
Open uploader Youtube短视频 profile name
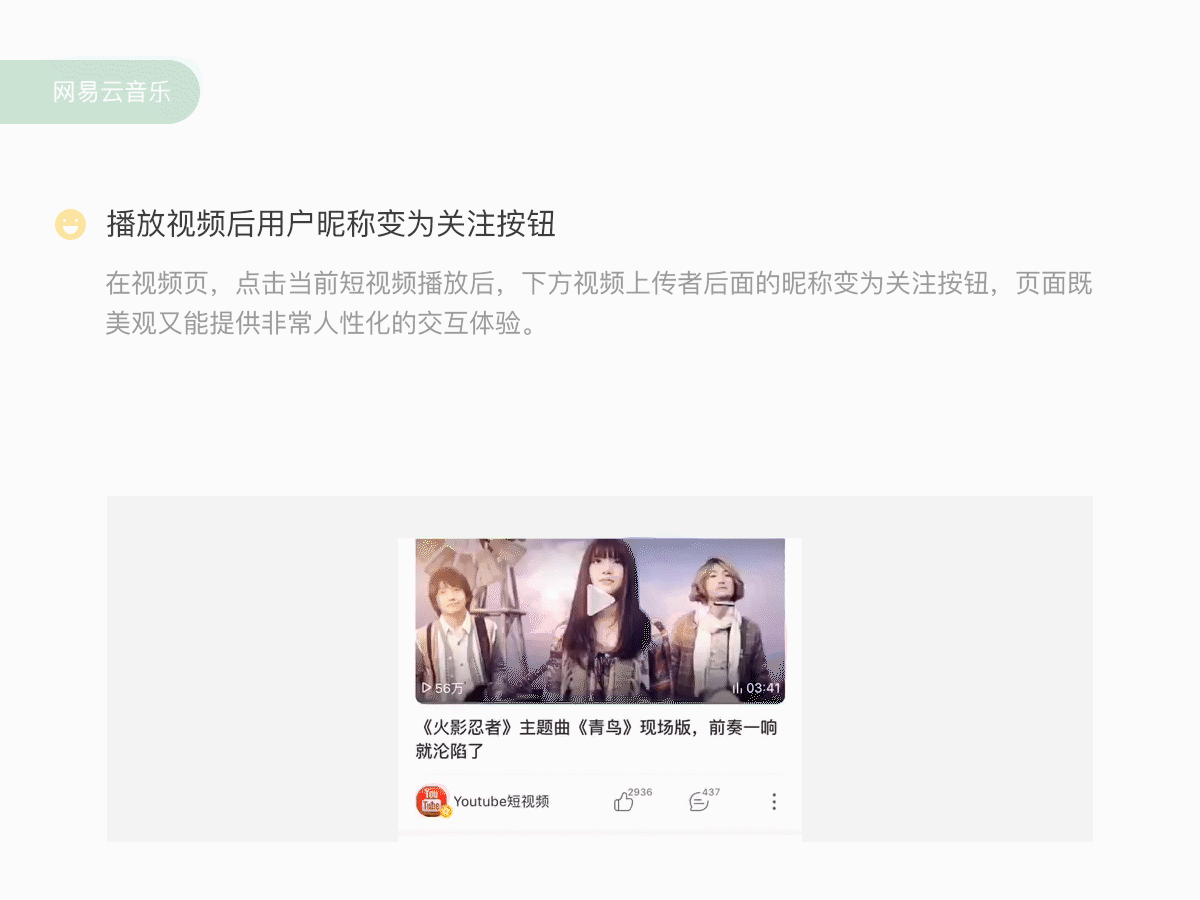[501, 802]
